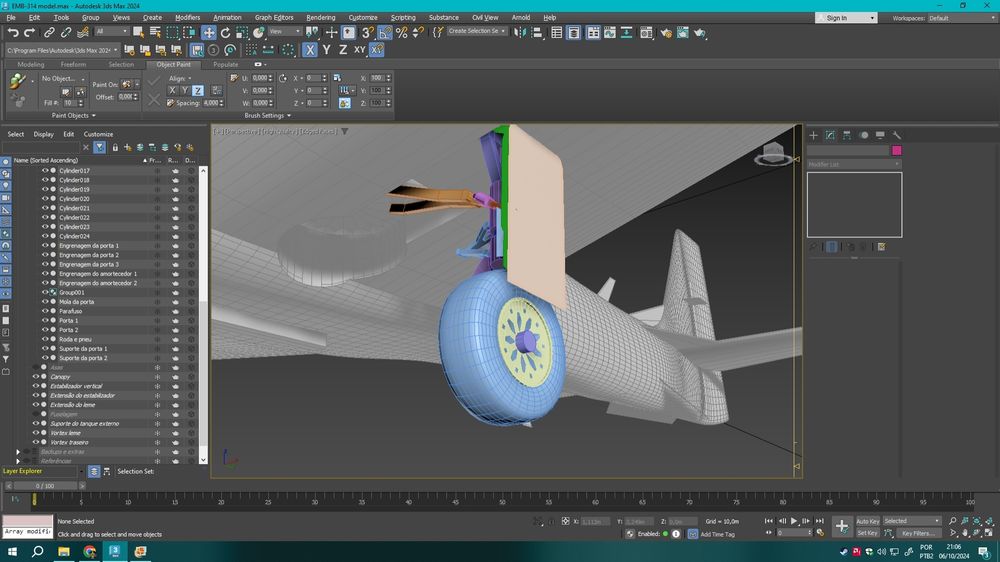
Task: Toggle visibility of Cylinder017
Action: pyautogui.click(x=45, y=170)
